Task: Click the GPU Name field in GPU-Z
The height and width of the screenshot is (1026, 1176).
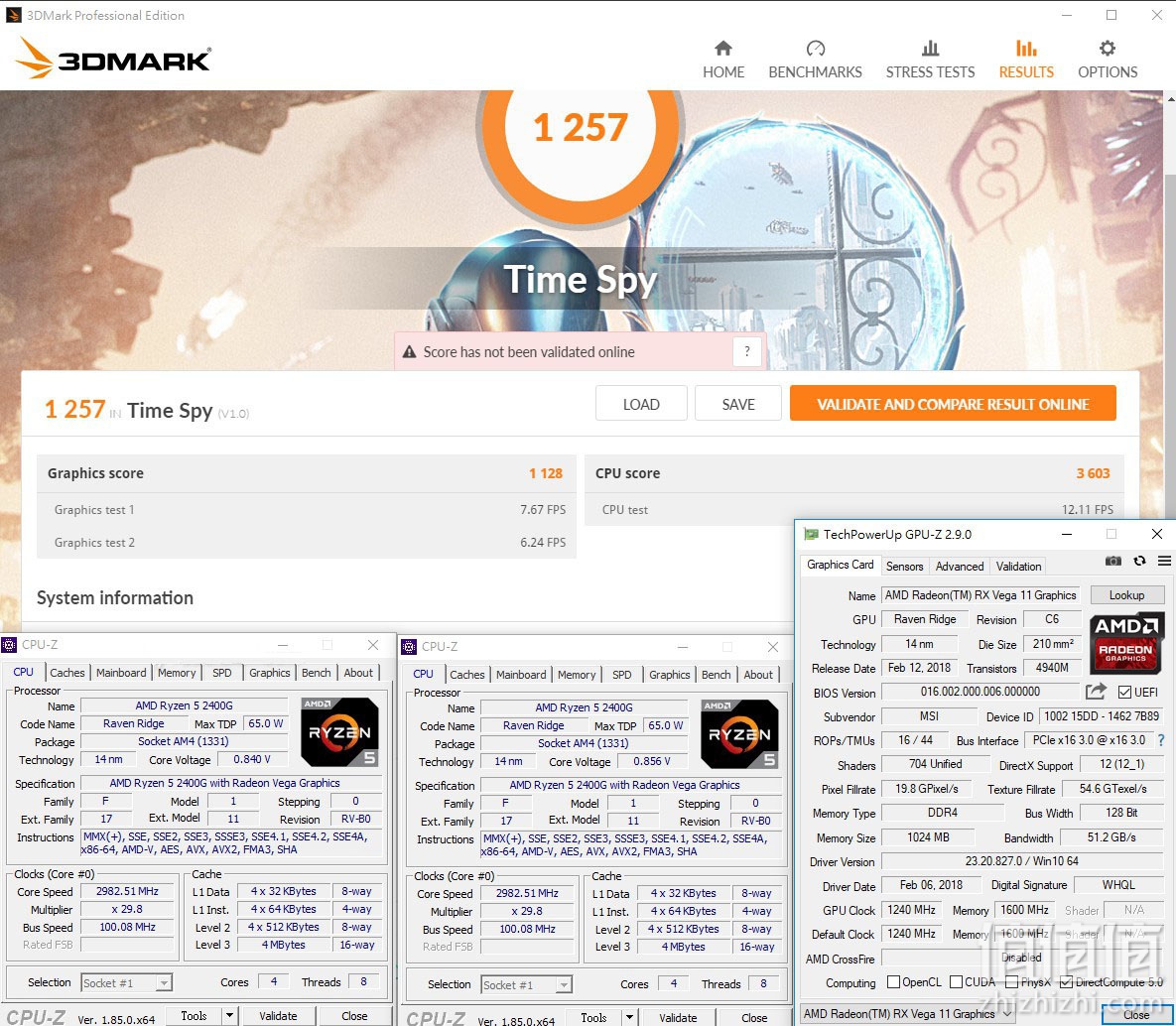Action: [980, 594]
